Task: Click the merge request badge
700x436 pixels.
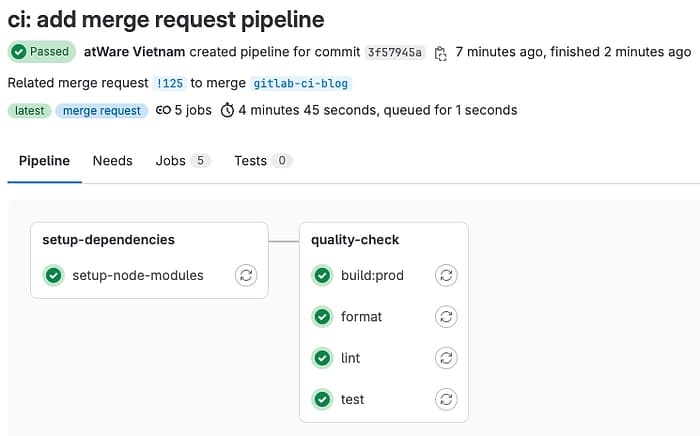Action: (x=101, y=110)
